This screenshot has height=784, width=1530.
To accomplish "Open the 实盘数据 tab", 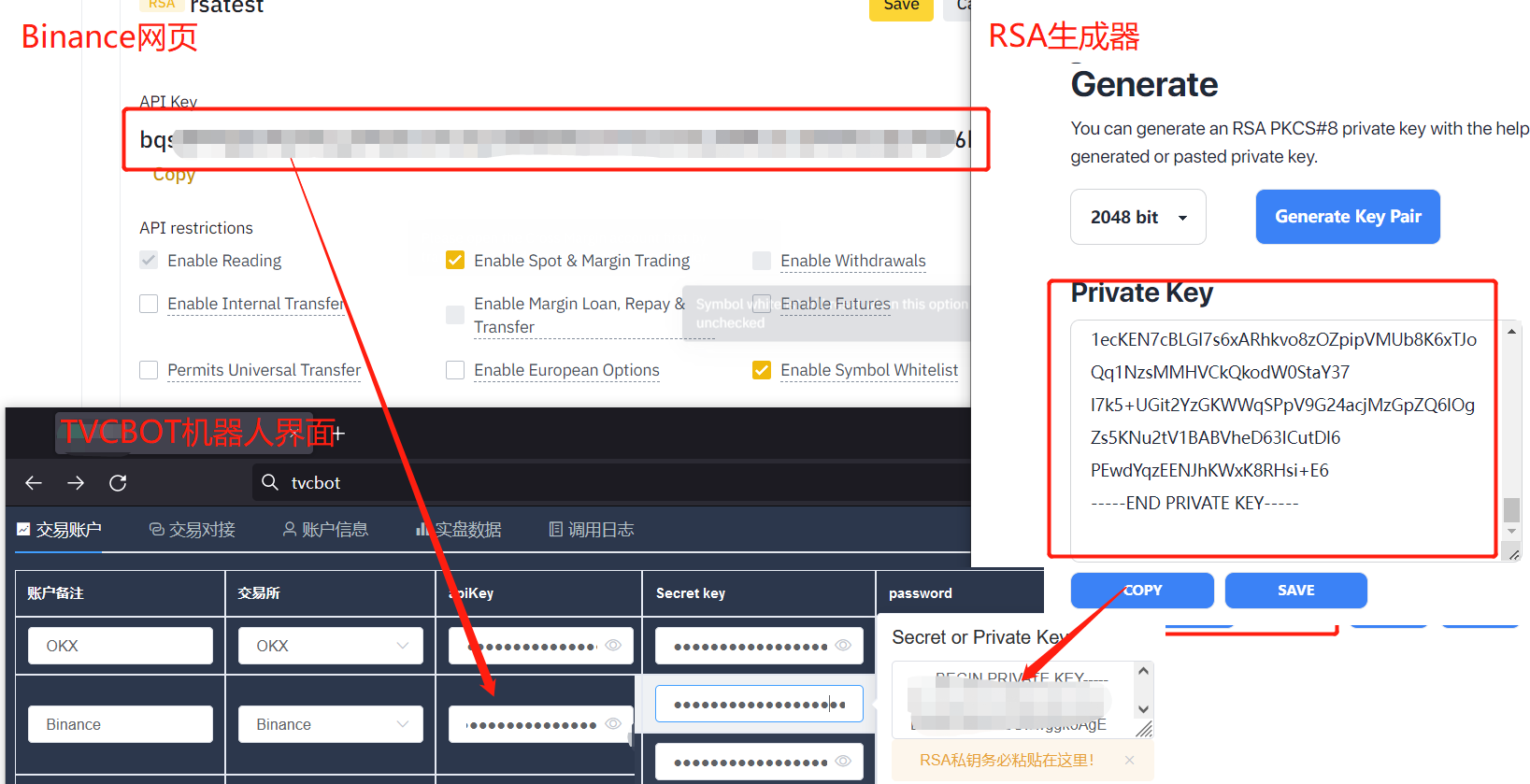I will (x=459, y=530).
